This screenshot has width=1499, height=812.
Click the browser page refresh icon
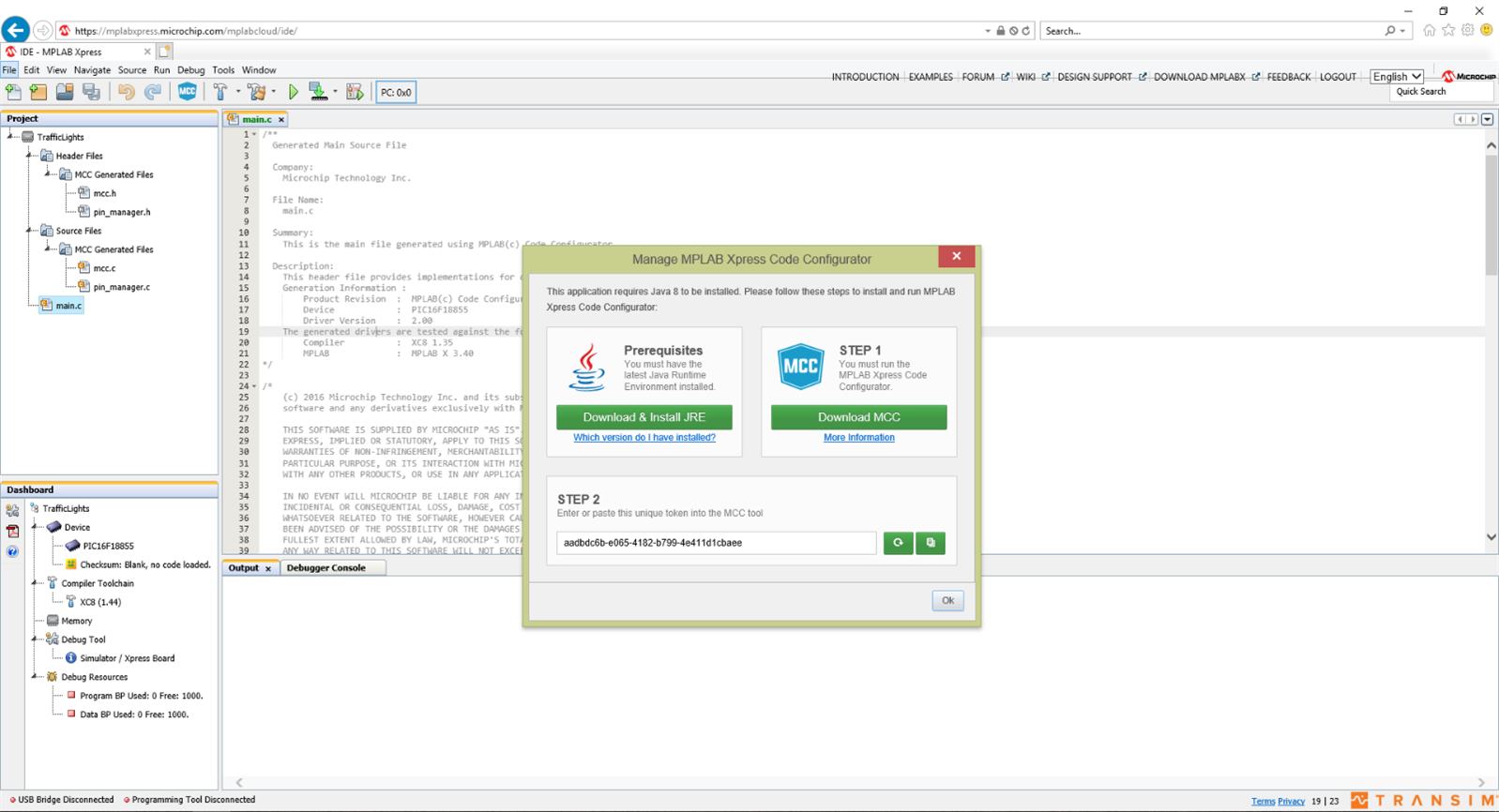pos(1026,31)
